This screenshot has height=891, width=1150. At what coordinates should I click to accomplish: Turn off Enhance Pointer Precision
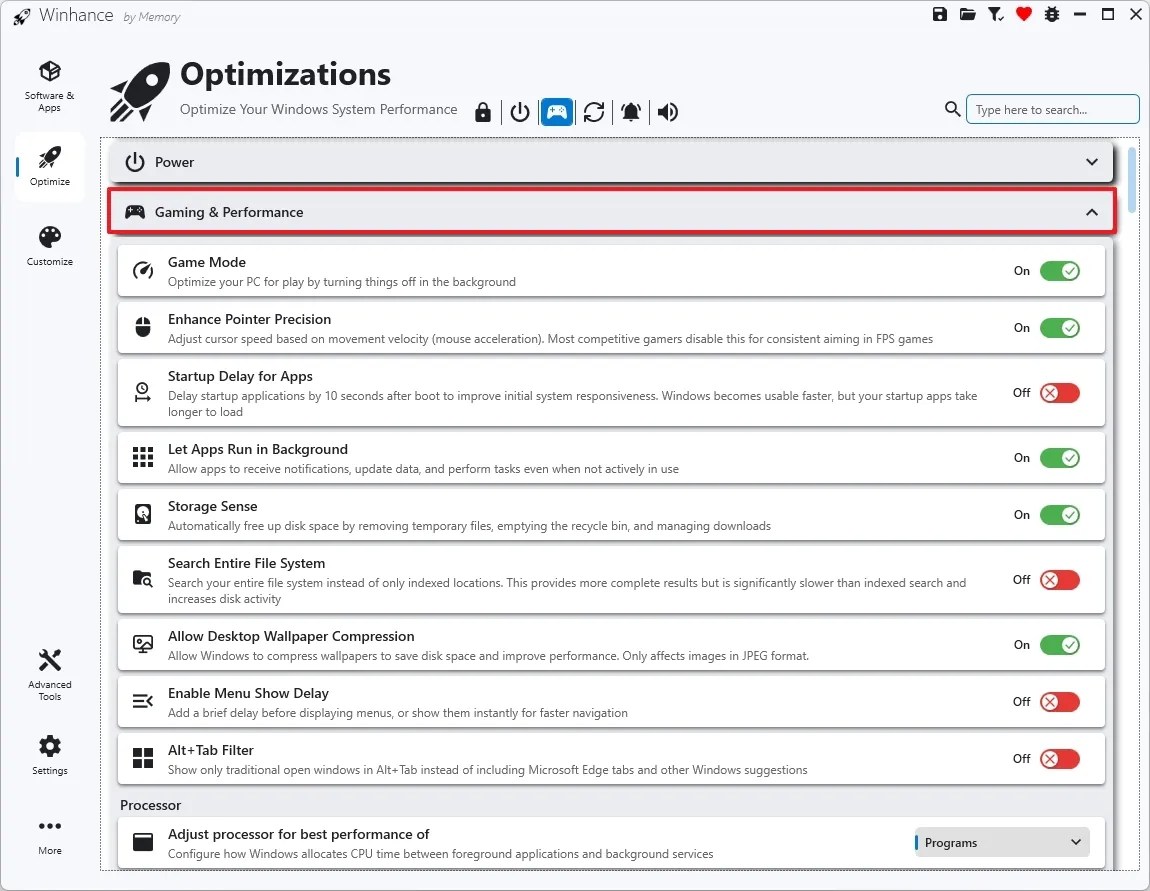point(1060,327)
